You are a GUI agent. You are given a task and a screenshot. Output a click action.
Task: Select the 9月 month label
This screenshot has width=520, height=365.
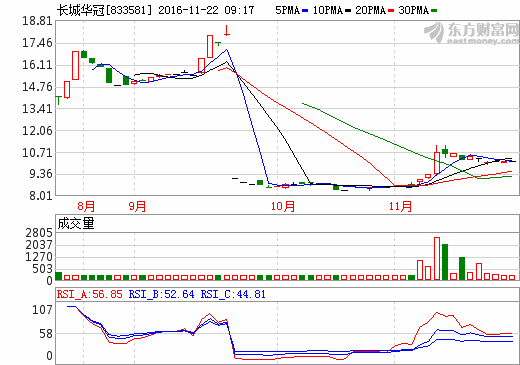tap(137, 206)
